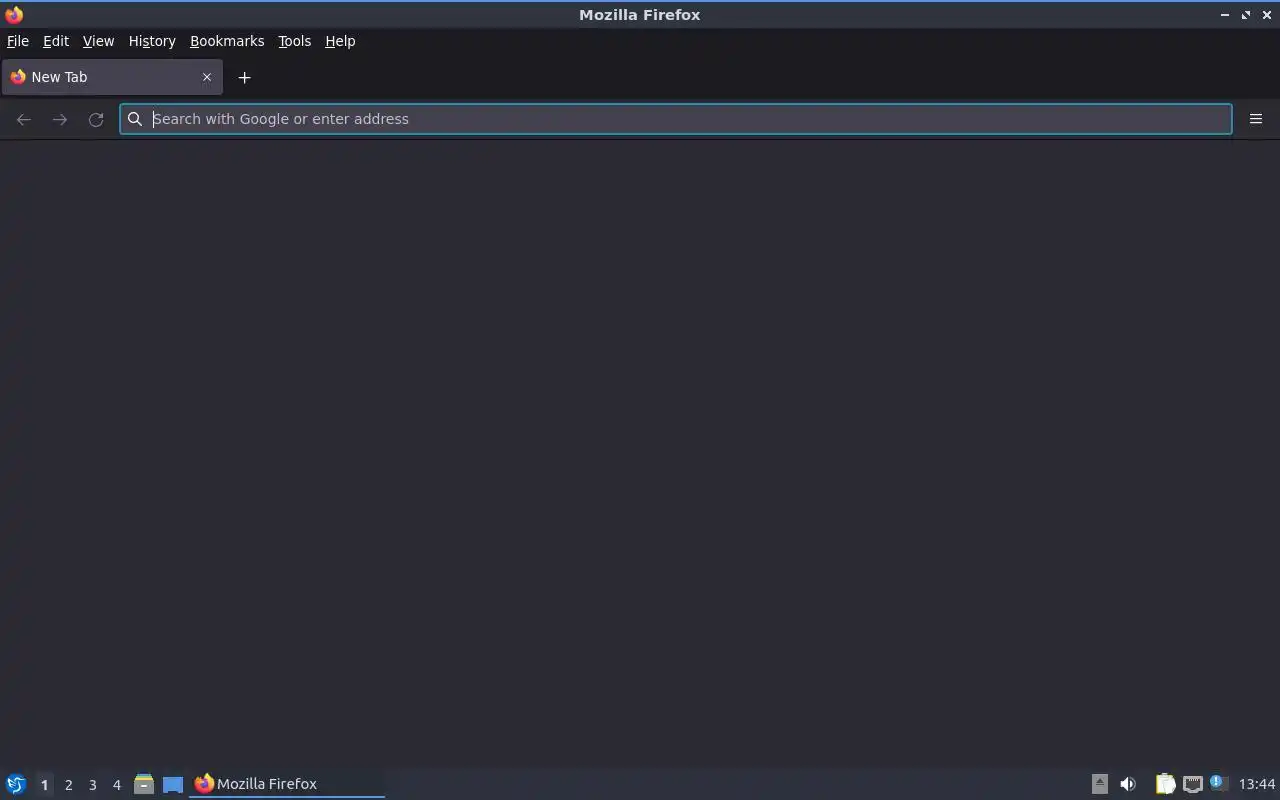Viewport: 1280px width, 800px height.
Task: Open the Help menu
Action: (340, 41)
